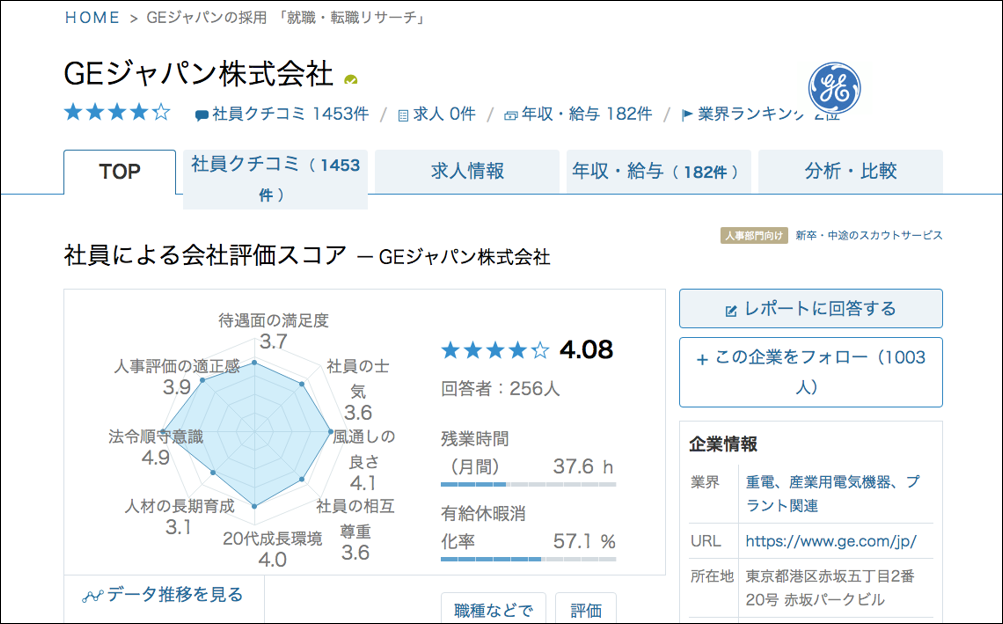This screenshot has width=1003, height=624.
Task: Click the 残業時間 progress bar
Action: click(528, 485)
